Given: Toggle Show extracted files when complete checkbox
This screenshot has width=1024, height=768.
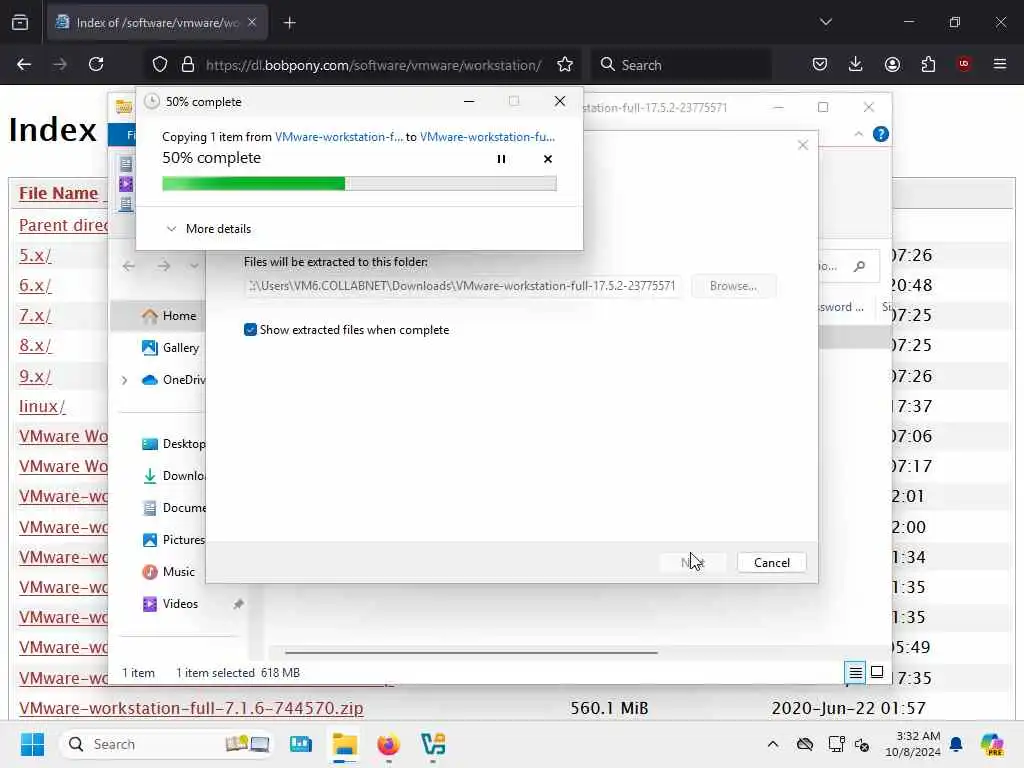Looking at the screenshot, I should point(250,330).
